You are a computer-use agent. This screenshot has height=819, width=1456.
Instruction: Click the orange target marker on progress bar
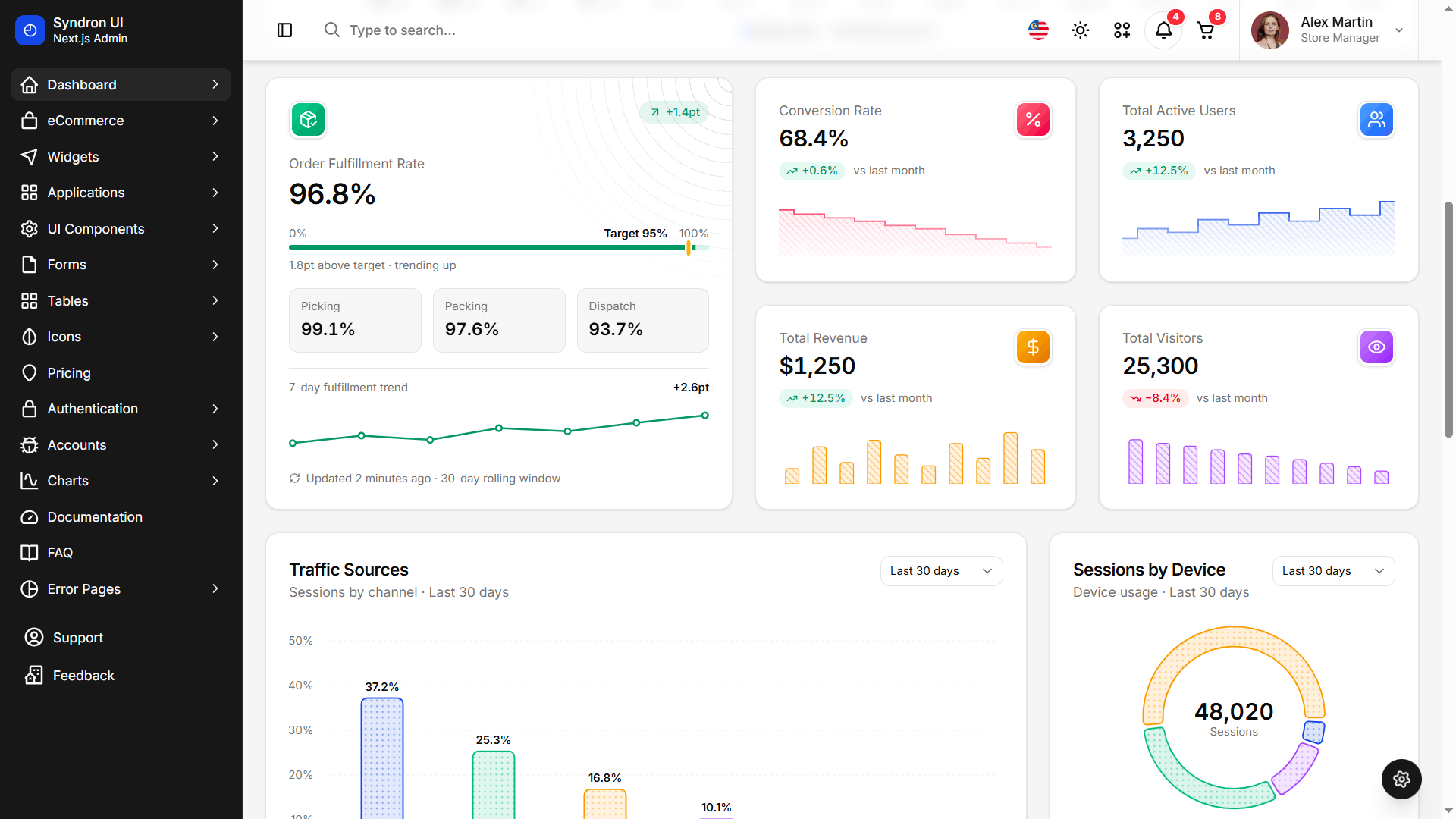[689, 248]
